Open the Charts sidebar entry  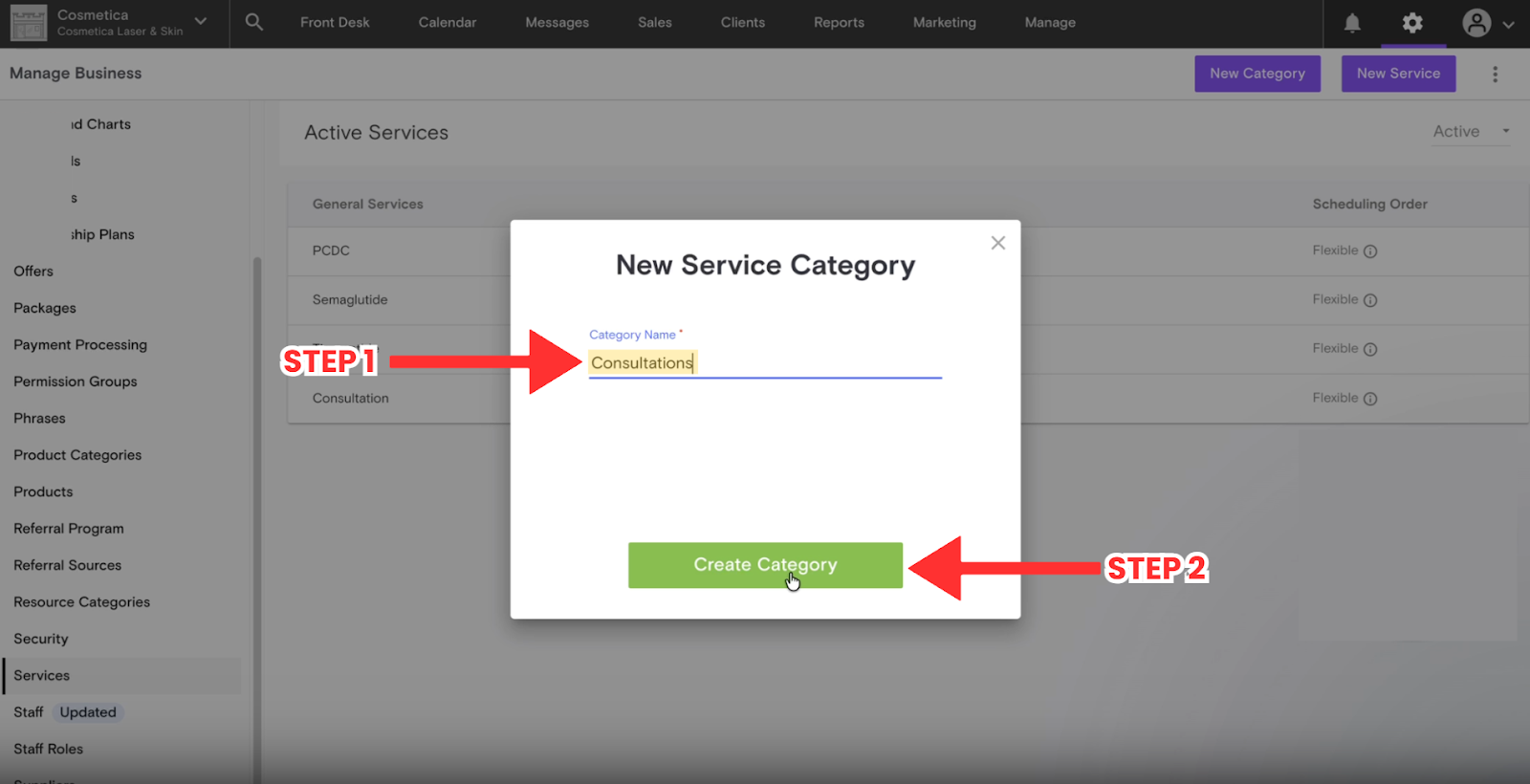tap(100, 124)
